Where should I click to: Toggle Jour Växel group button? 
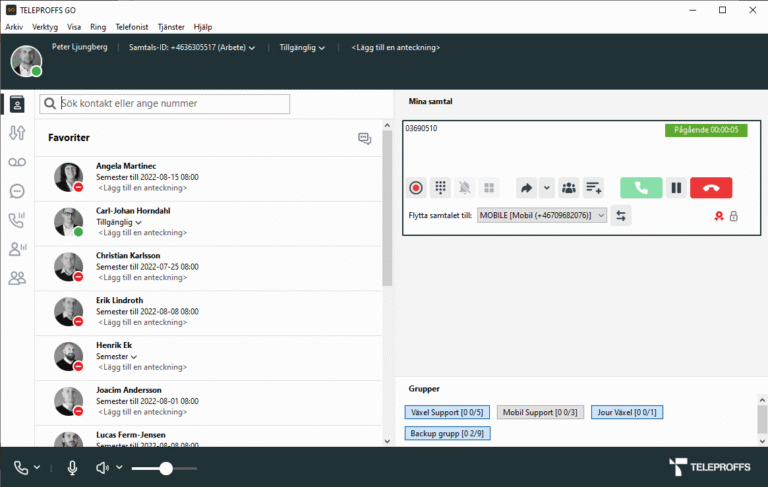click(627, 413)
